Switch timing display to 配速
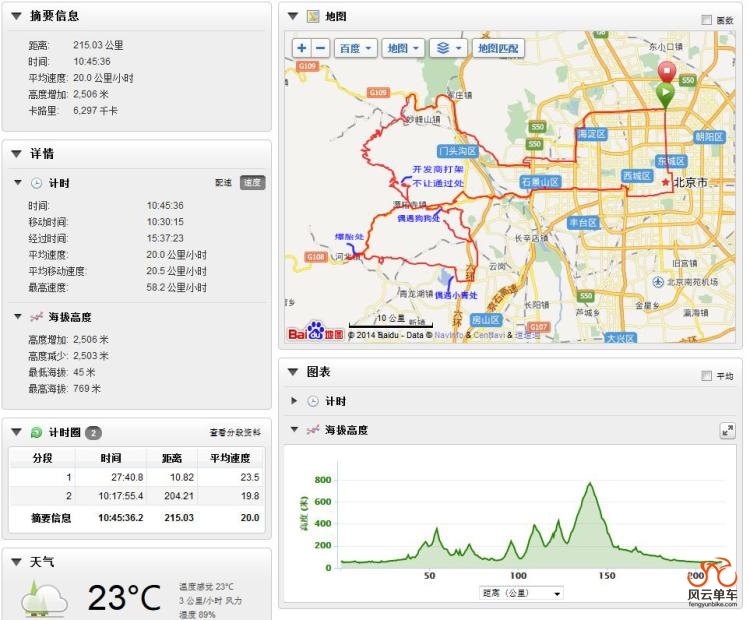 coord(224,183)
